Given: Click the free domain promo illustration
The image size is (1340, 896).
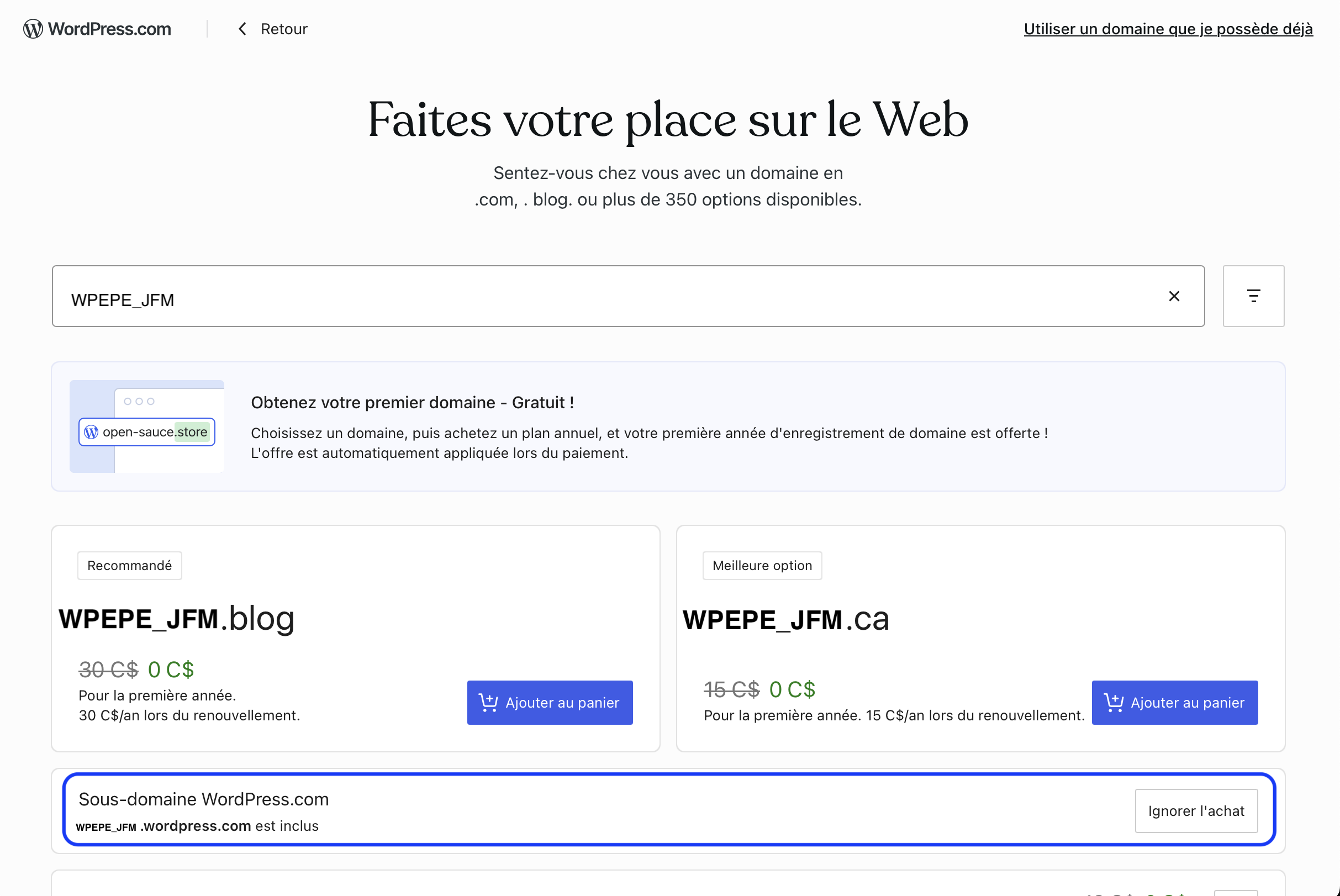Looking at the screenshot, I should click(x=147, y=426).
